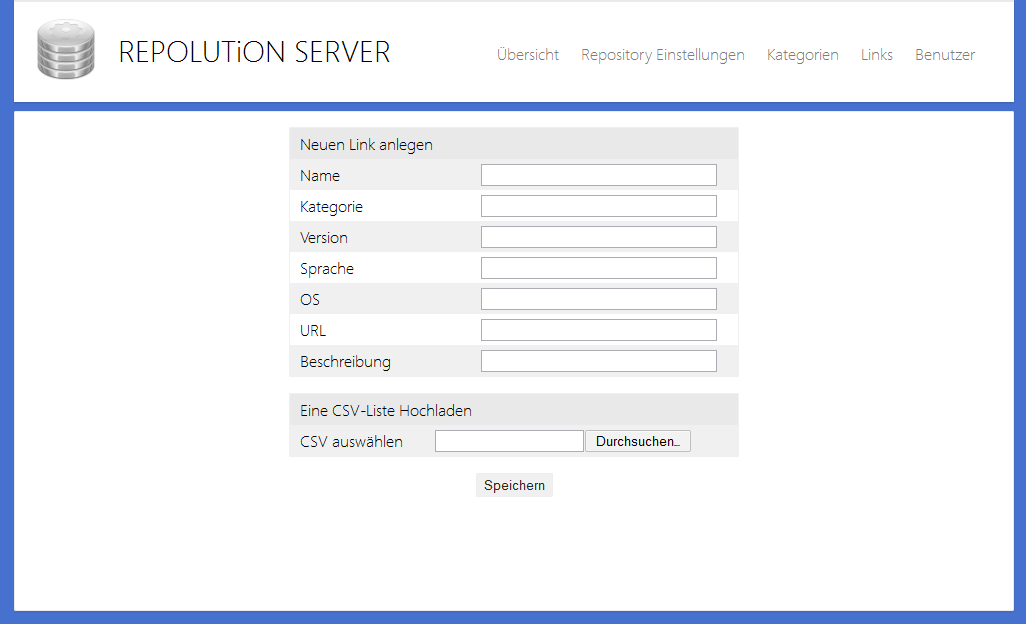Screen dimensions: 1026x624
Task: Click the Version input field
Action: [x=598, y=236]
